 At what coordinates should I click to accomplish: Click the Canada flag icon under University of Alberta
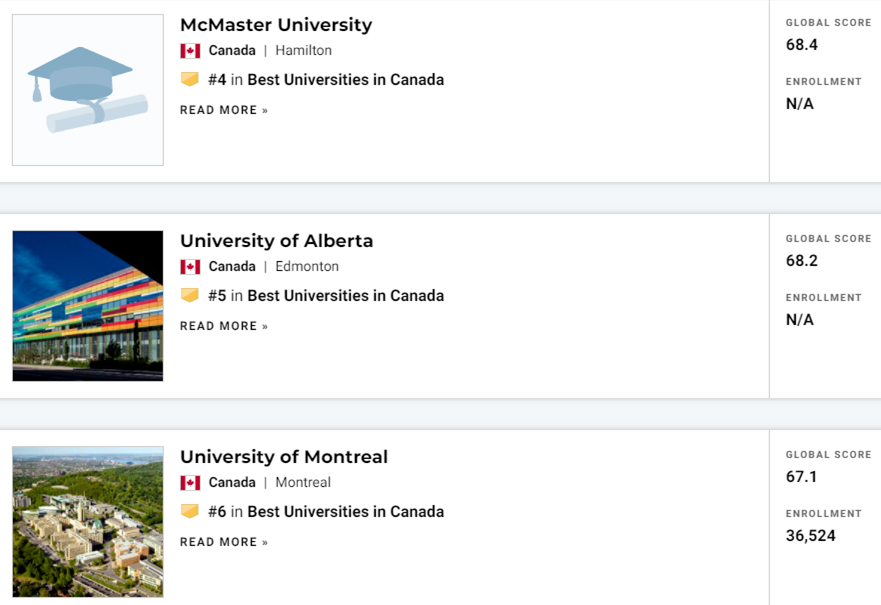[x=190, y=267]
